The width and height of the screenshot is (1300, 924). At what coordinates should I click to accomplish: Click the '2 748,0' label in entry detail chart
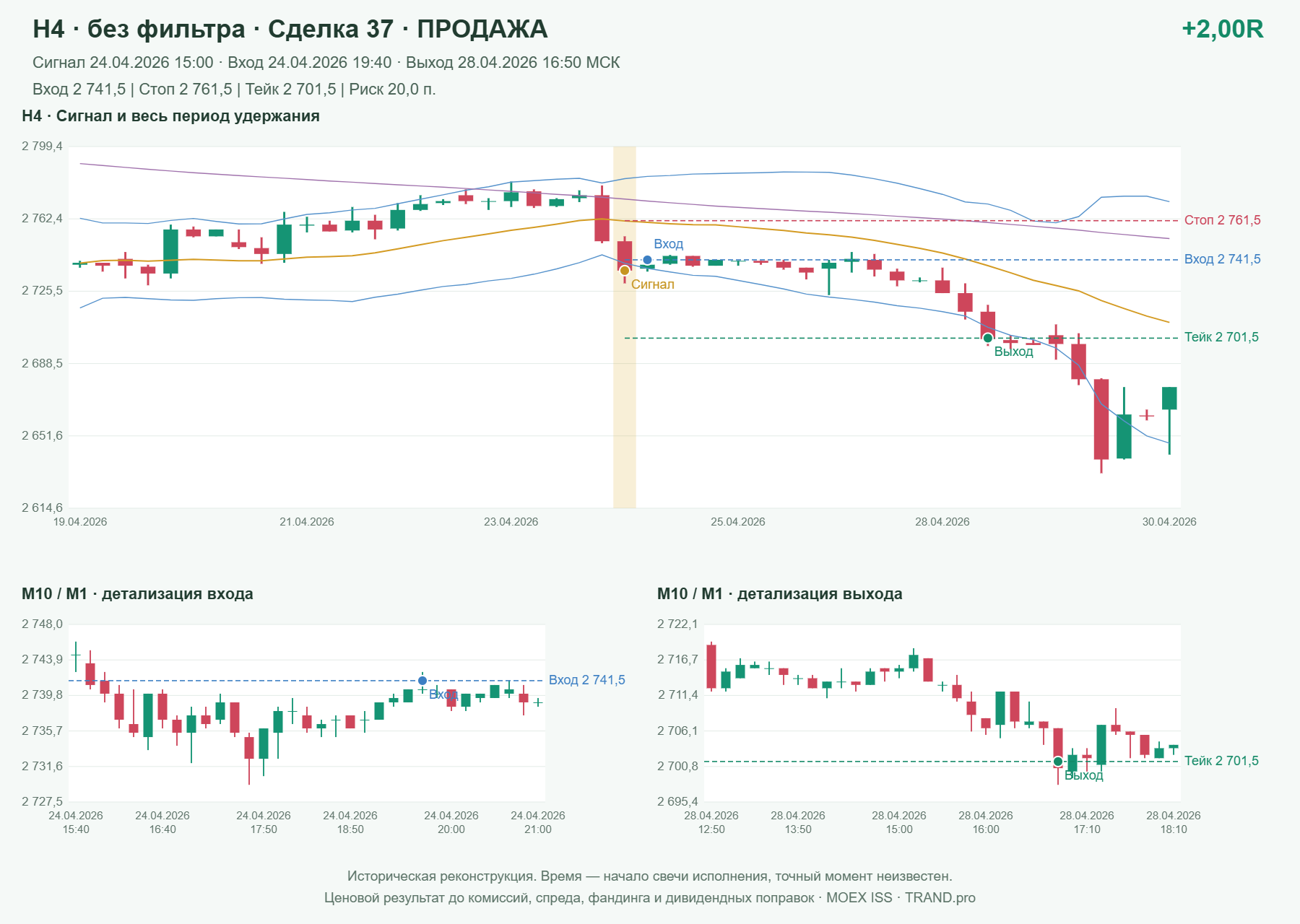pyautogui.click(x=42, y=624)
